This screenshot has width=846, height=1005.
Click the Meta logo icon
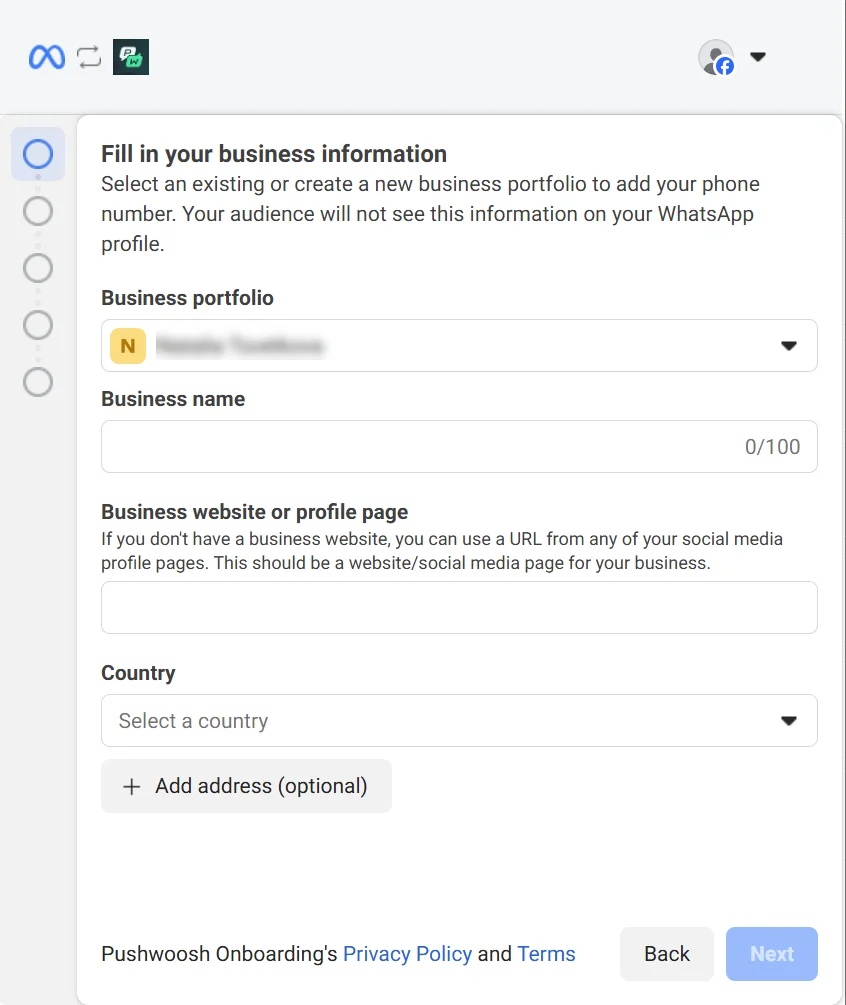pyautogui.click(x=47, y=57)
